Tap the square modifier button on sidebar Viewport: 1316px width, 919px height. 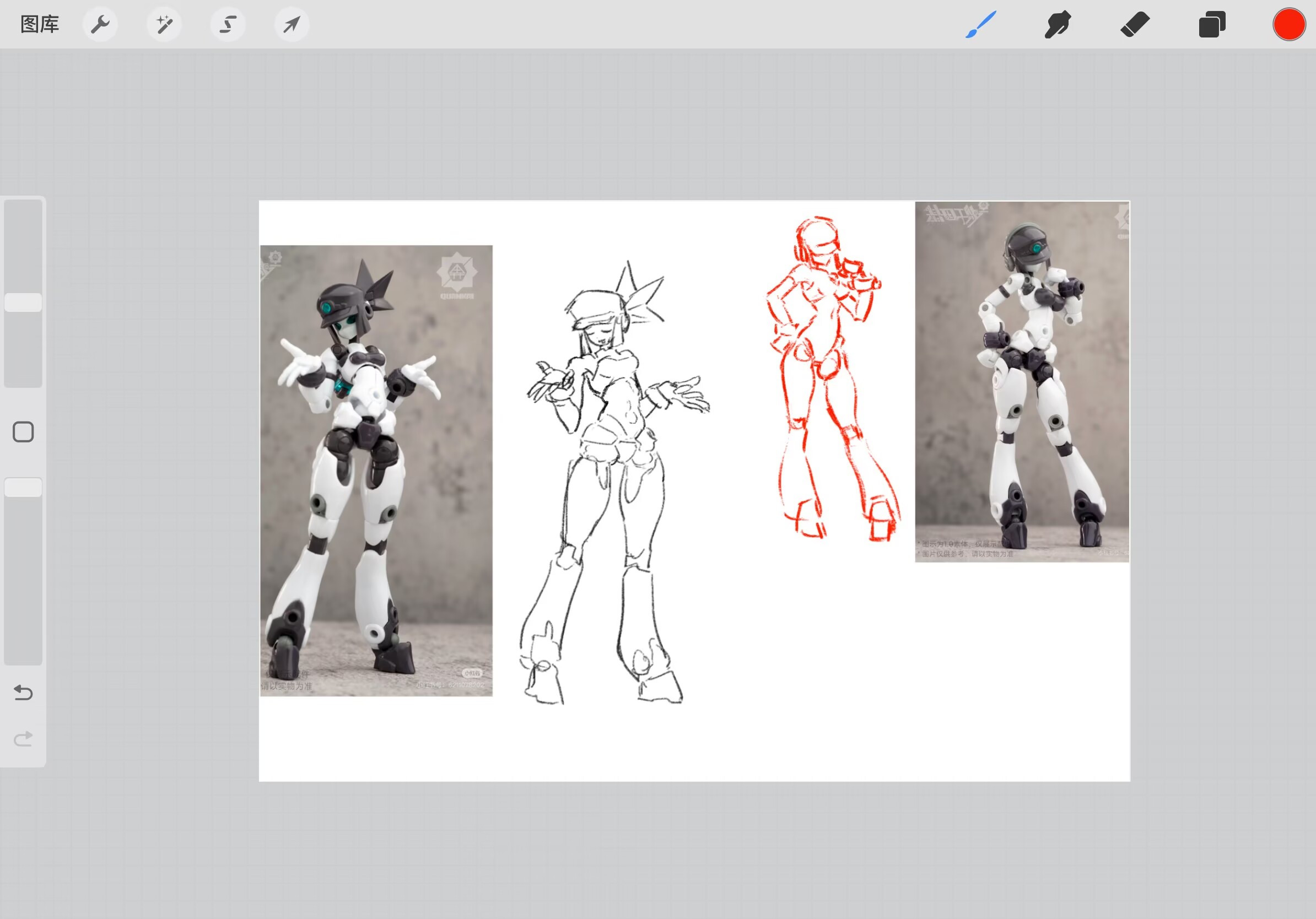click(x=23, y=432)
